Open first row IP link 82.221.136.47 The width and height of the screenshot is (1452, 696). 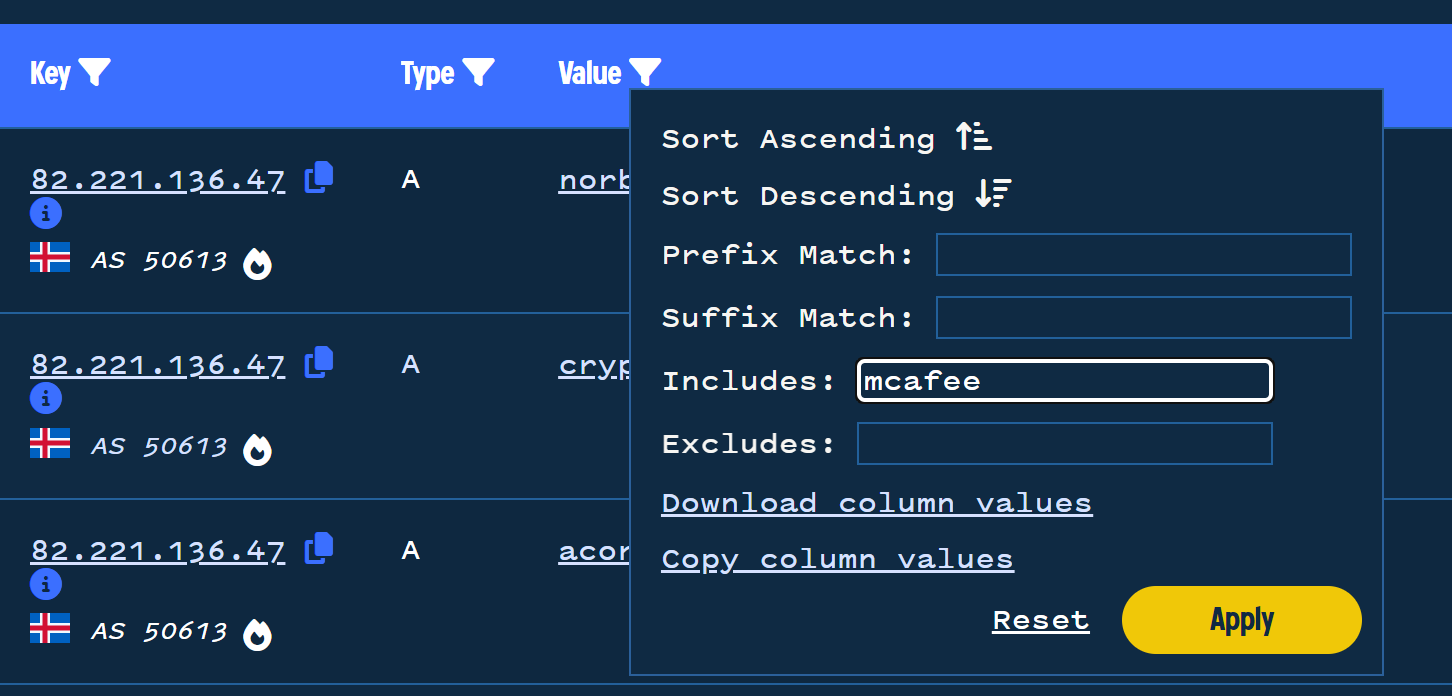click(158, 180)
